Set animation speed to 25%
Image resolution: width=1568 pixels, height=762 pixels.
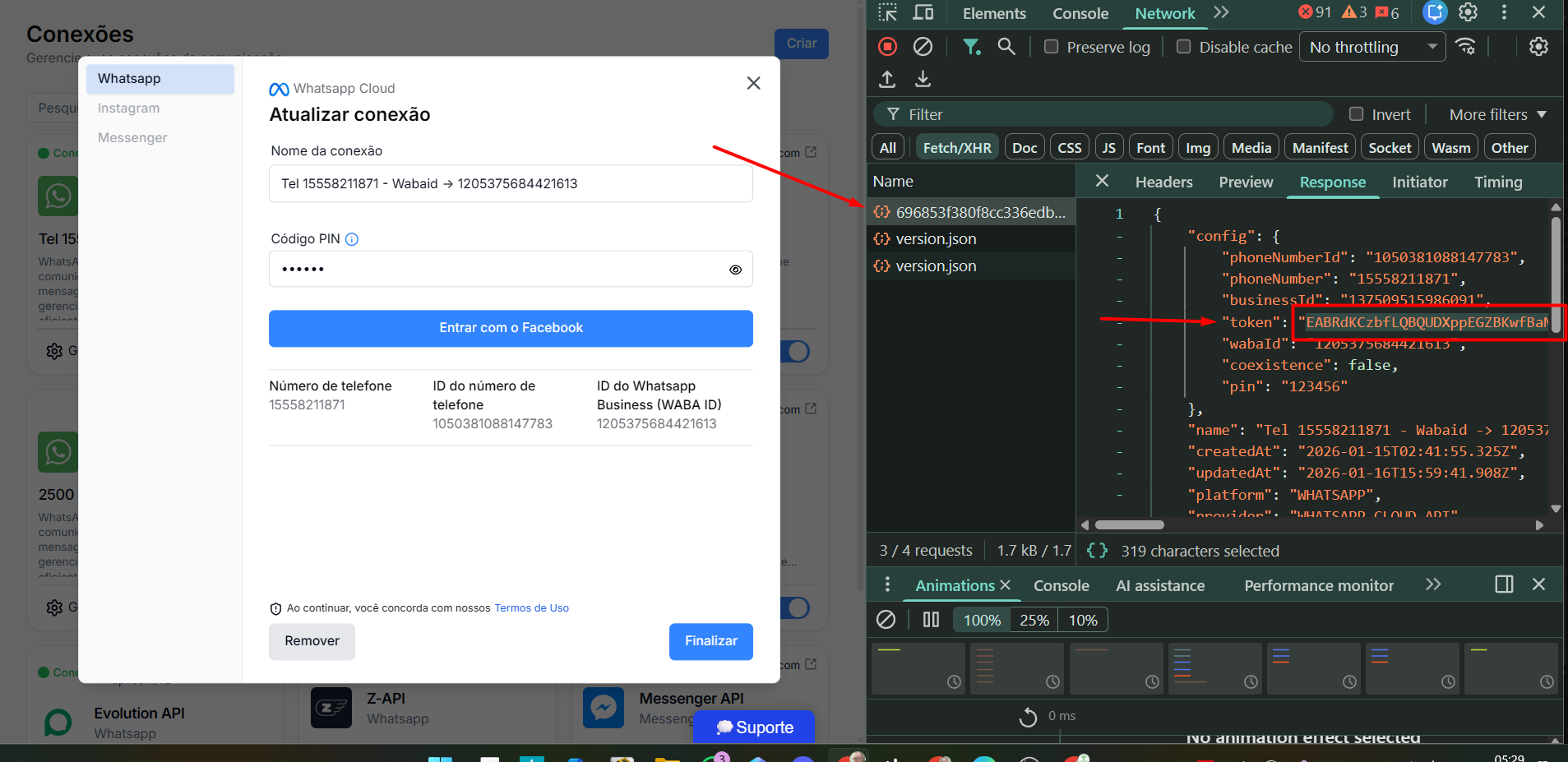point(1034,620)
